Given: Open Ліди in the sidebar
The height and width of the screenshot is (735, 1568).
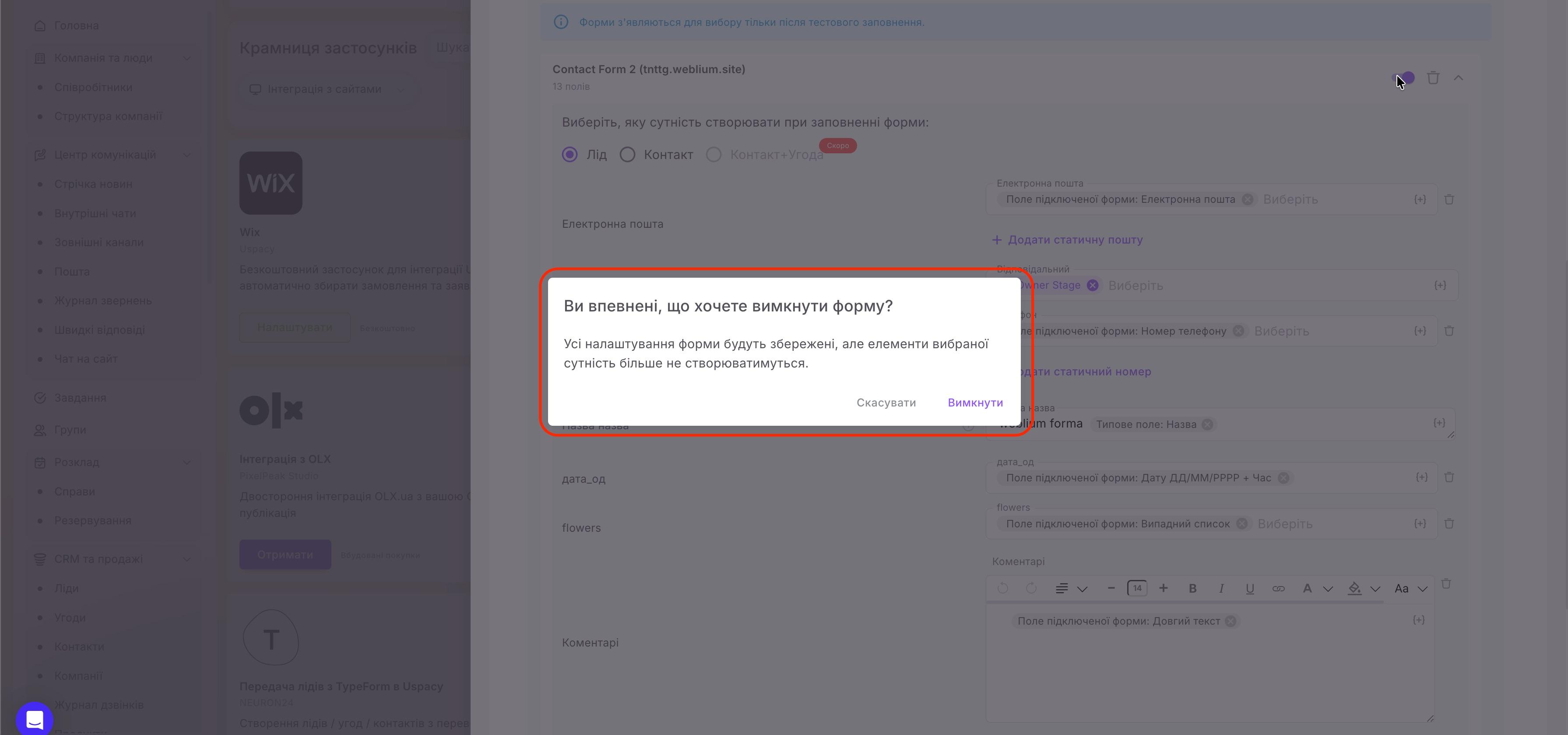Looking at the screenshot, I should pos(67,588).
